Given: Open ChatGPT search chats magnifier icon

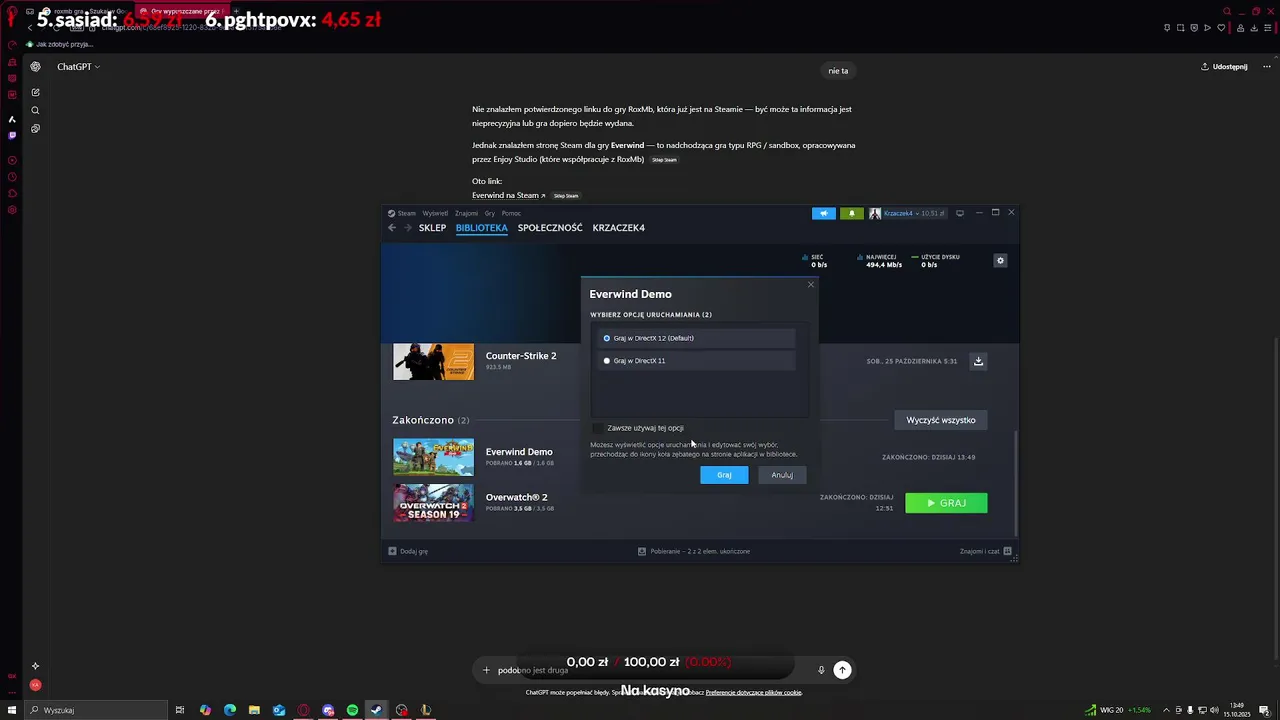Looking at the screenshot, I should tap(35, 111).
